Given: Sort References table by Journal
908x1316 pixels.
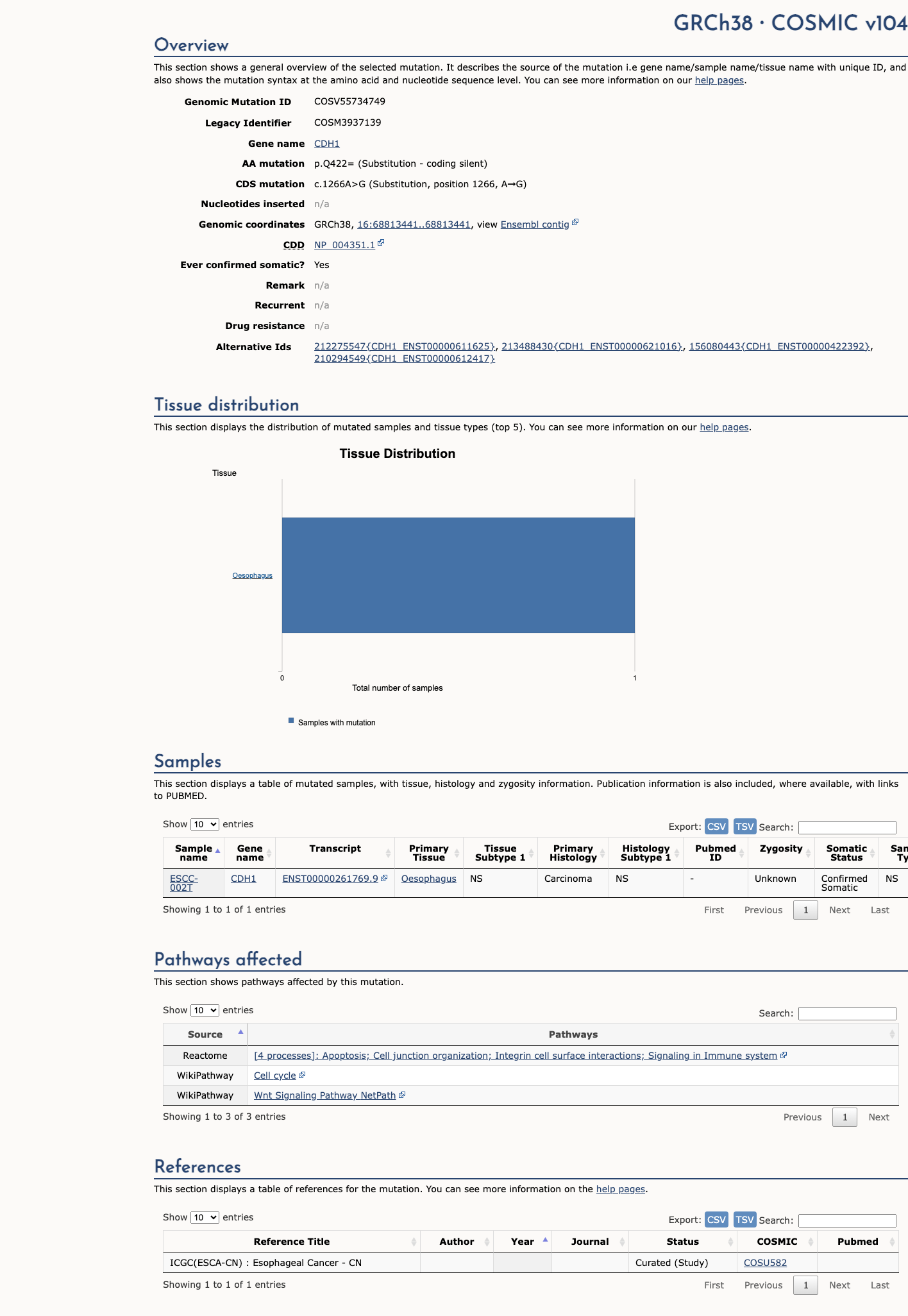Looking at the screenshot, I should [x=590, y=1242].
